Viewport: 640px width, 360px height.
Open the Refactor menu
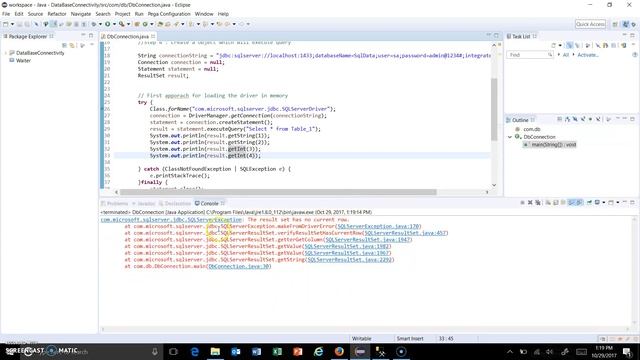coord(57,14)
